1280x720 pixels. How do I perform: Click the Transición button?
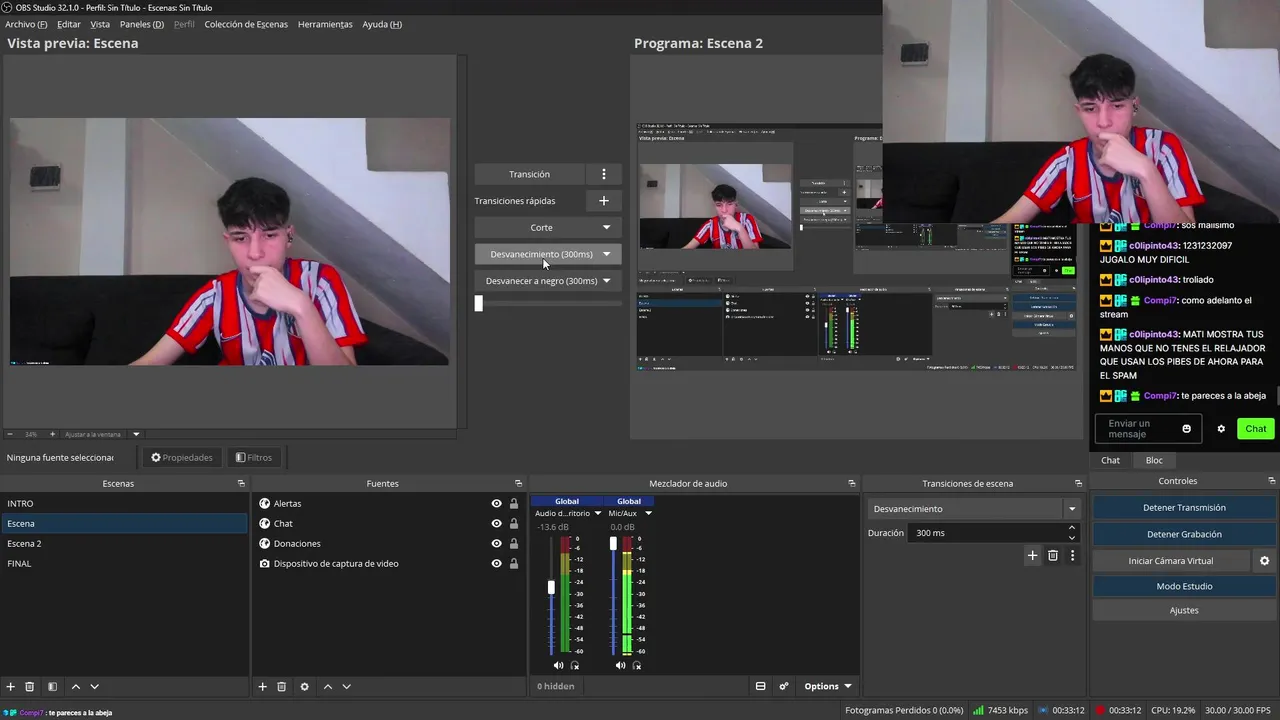530,174
